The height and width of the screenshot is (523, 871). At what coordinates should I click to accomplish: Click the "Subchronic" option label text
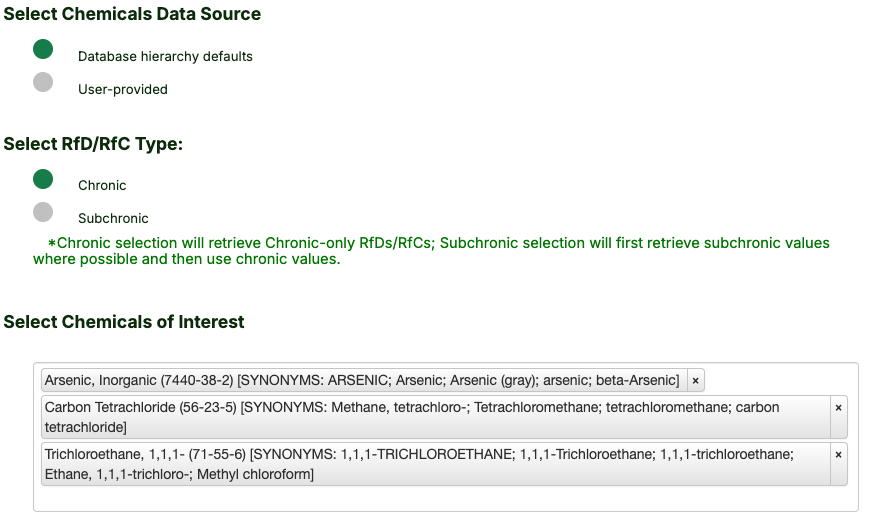pos(113,219)
